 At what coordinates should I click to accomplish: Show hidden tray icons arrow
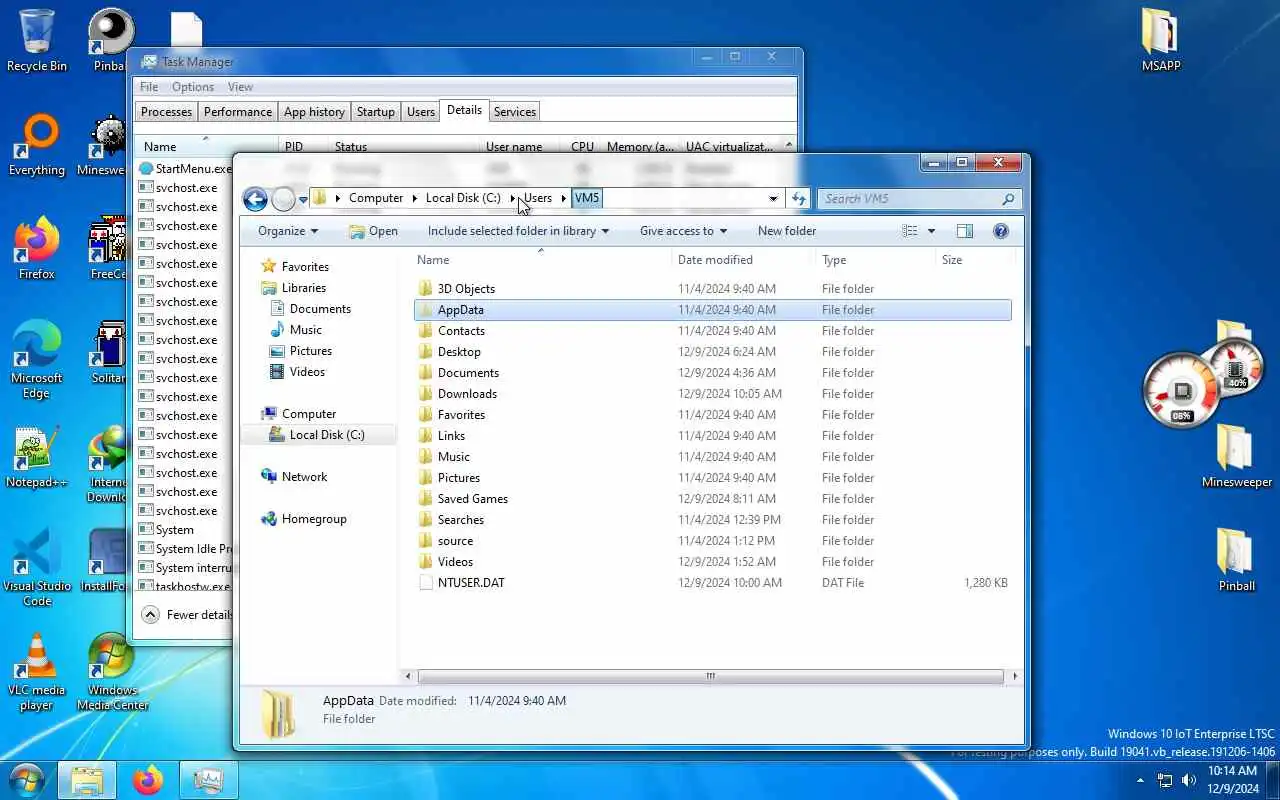click(1141, 780)
